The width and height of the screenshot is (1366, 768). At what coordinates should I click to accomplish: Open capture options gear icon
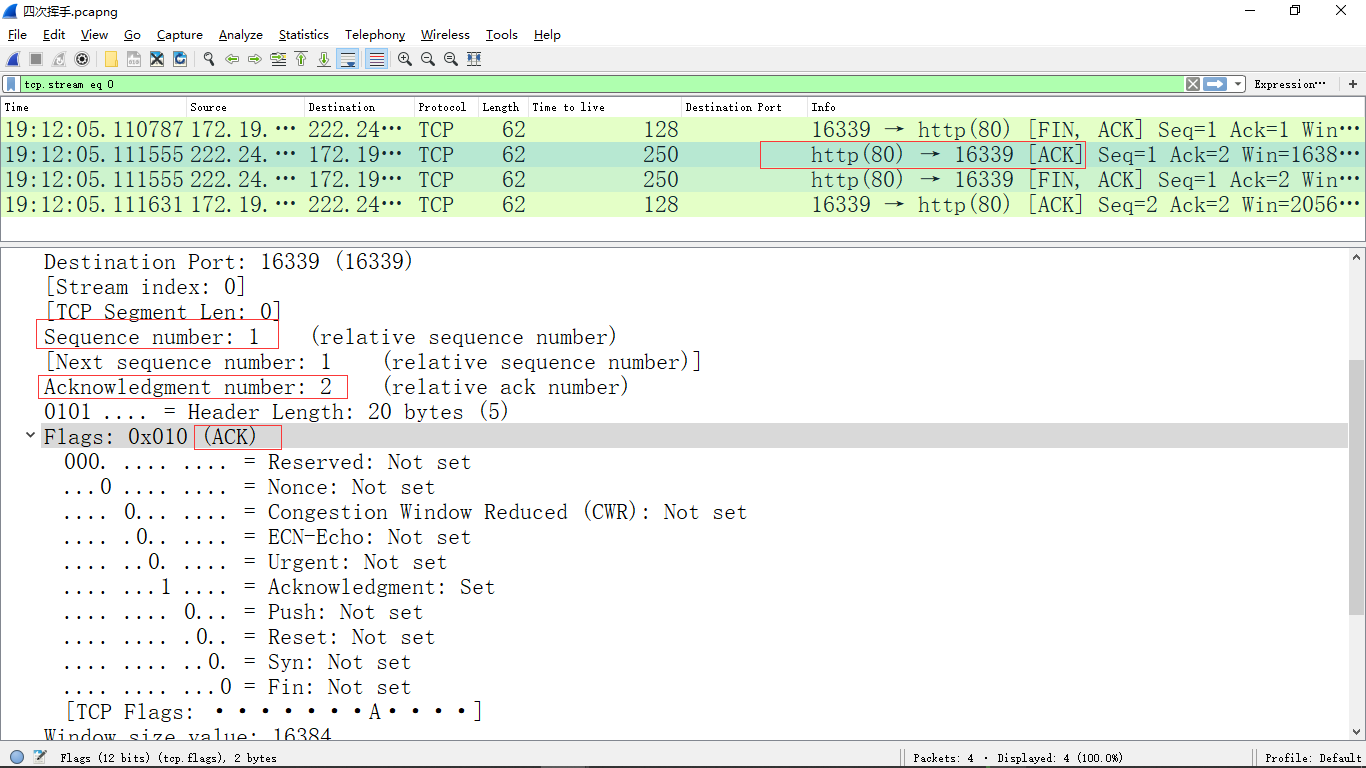tap(82, 59)
